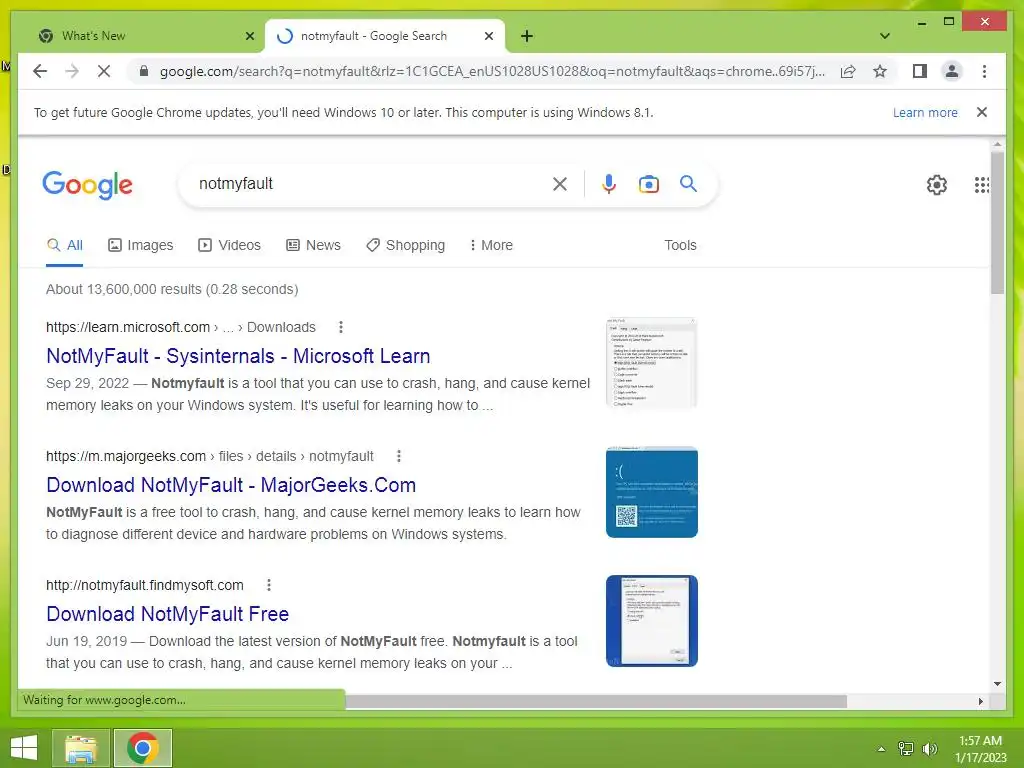This screenshot has width=1024, height=768.
Task: Open Download NotMyFault Free result
Action: click(168, 615)
